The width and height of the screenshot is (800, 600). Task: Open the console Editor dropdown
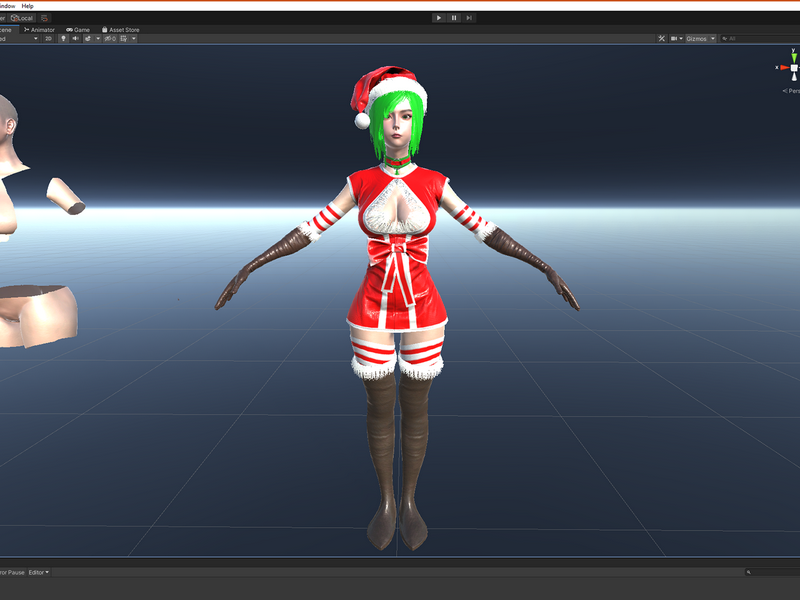point(39,572)
